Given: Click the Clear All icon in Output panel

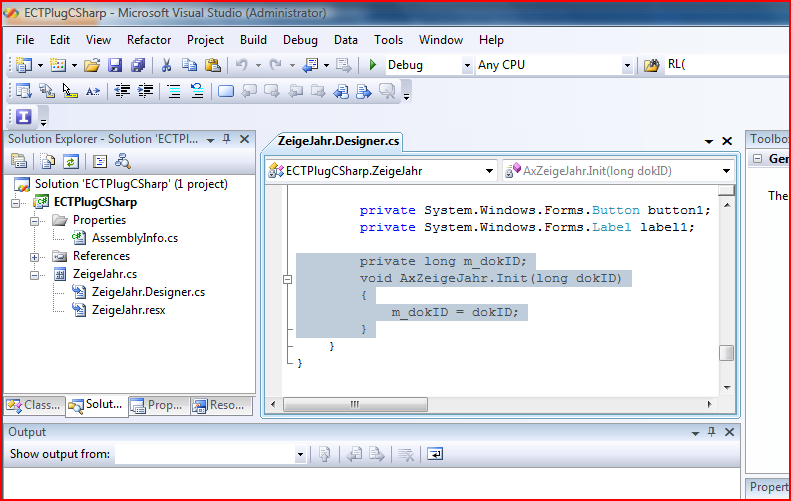Looking at the screenshot, I should [406, 454].
